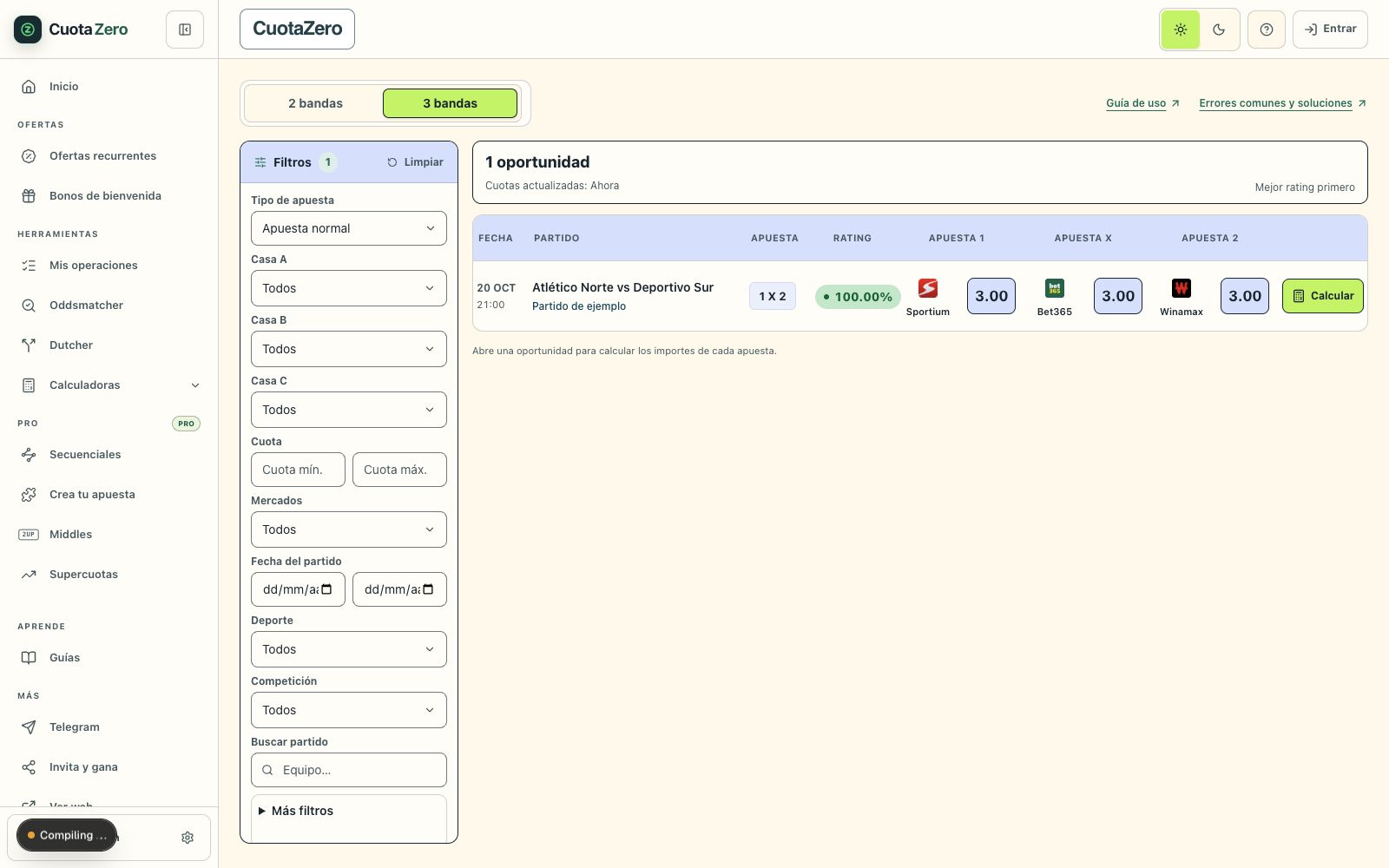The image size is (1389, 868).
Task: Click Calcular for Atlético Norte match
Action: point(1323,296)
